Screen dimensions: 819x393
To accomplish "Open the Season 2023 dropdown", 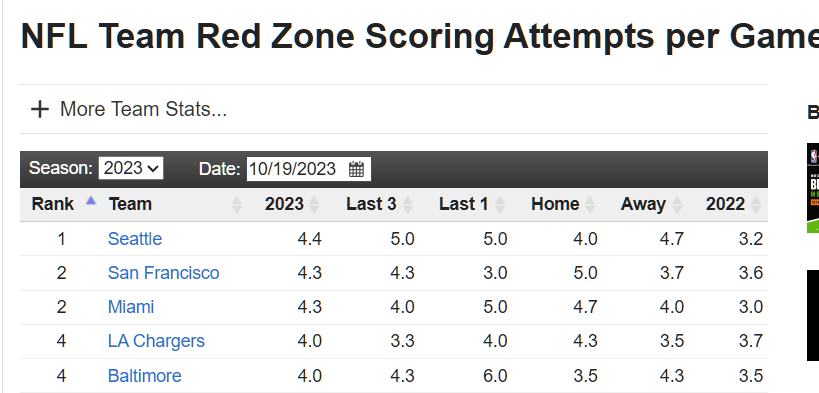I will click(131, 168).
